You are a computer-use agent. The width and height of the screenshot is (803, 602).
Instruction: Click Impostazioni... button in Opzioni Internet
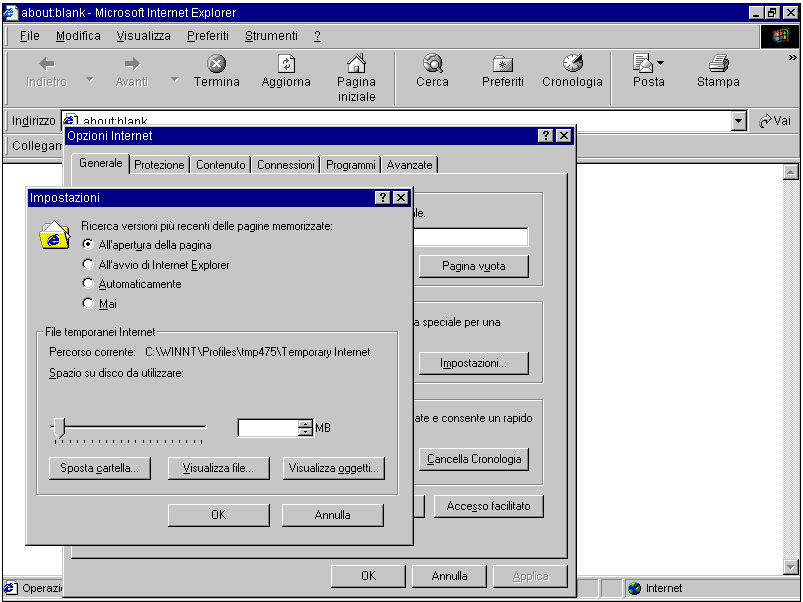474,363
